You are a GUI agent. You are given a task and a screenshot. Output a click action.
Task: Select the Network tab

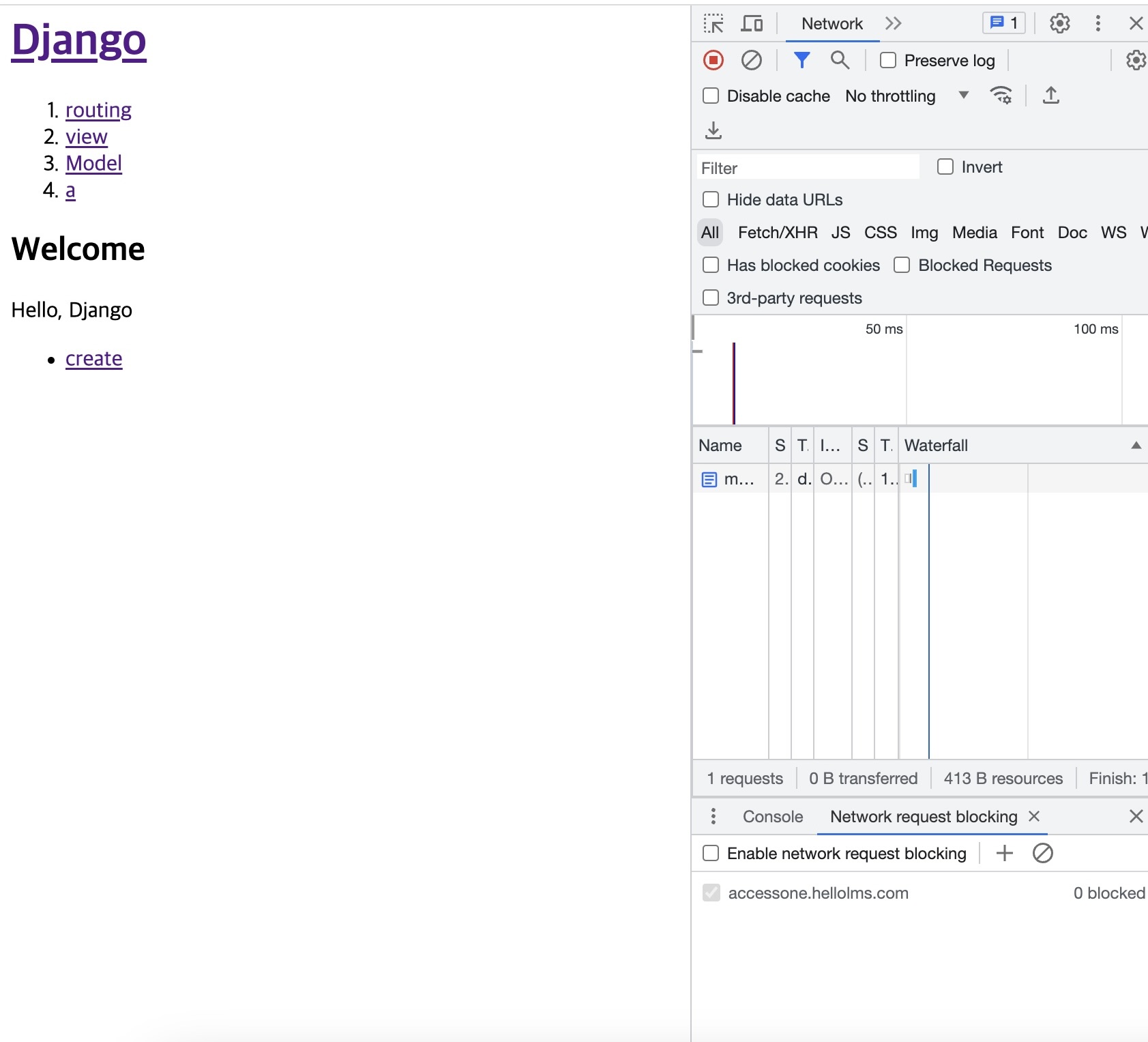pyautogui.click(x=832, y=24)
